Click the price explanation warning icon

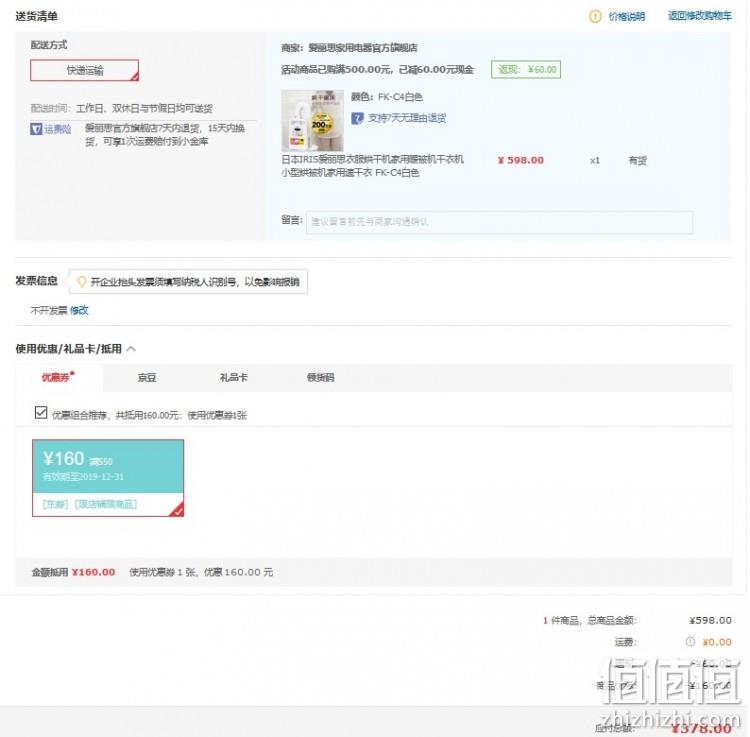(x=595, y=17)
